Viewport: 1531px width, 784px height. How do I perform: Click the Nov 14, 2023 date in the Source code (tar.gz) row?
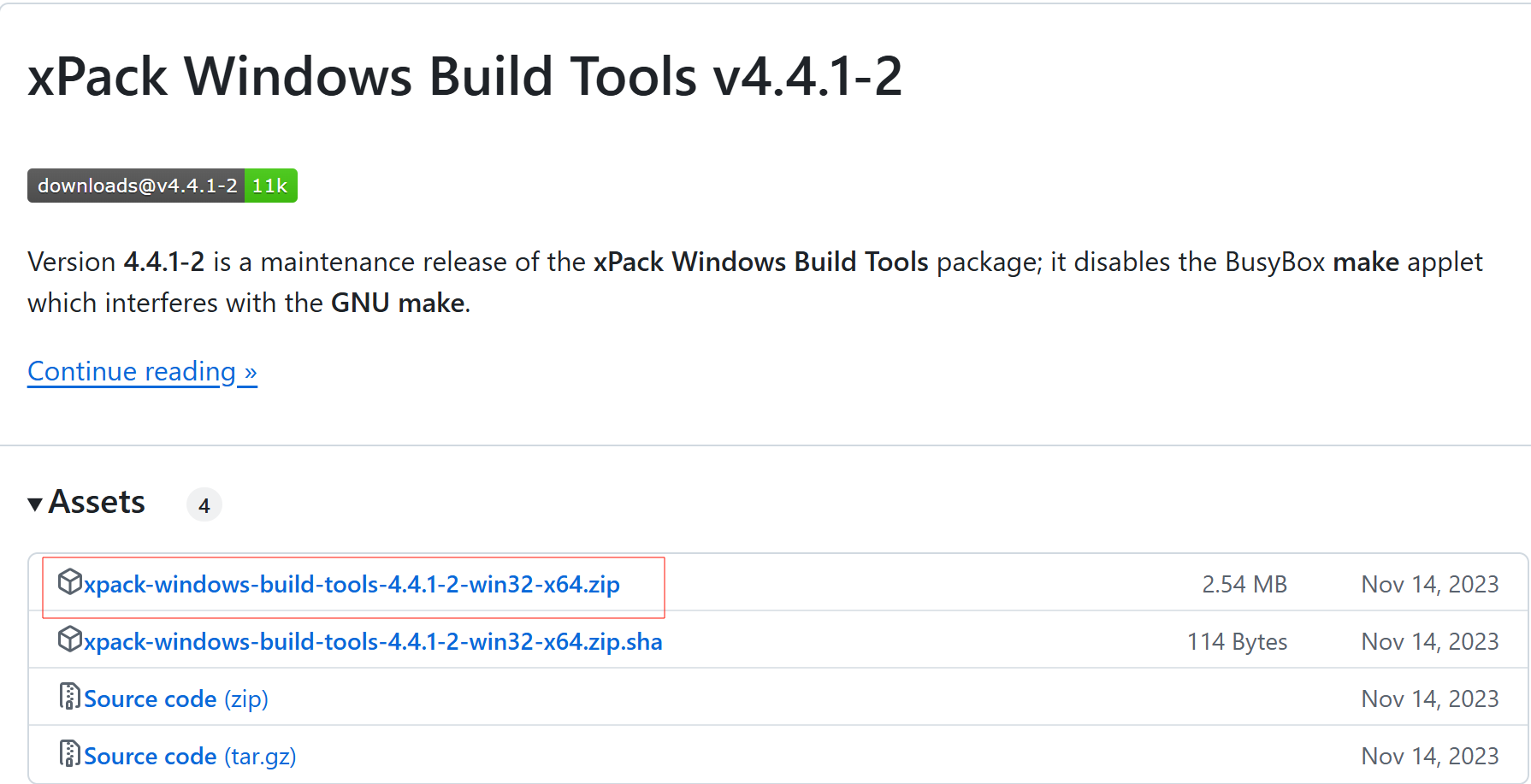pyautogui.click(x=1430, y=757)
